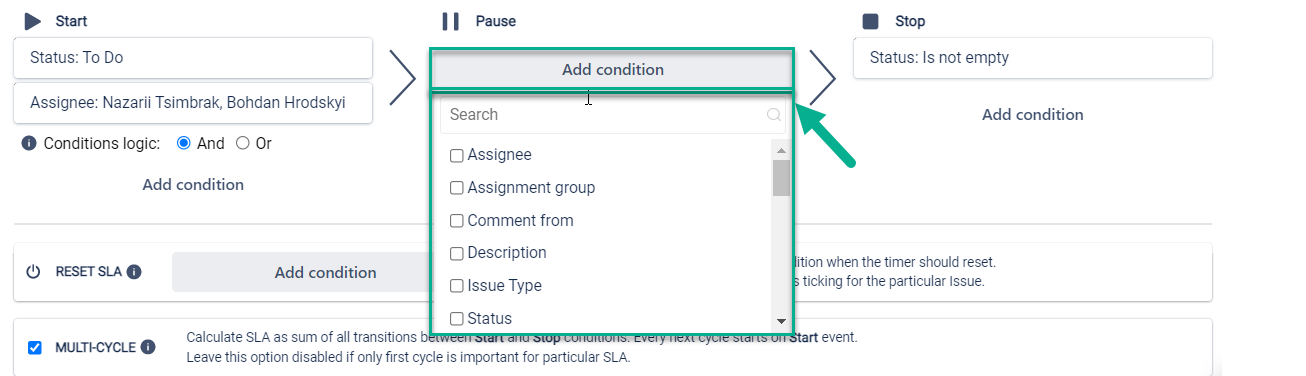Click the Stop square icon

[x=870, y=21]
